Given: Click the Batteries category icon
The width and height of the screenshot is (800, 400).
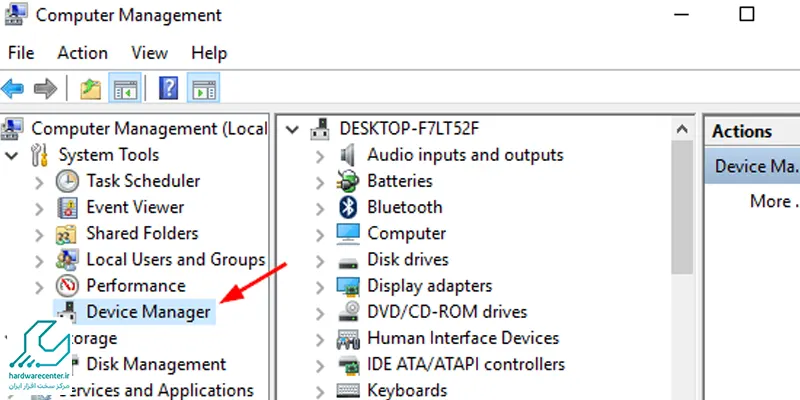Looking at the screenshot, I should [348, 181].
